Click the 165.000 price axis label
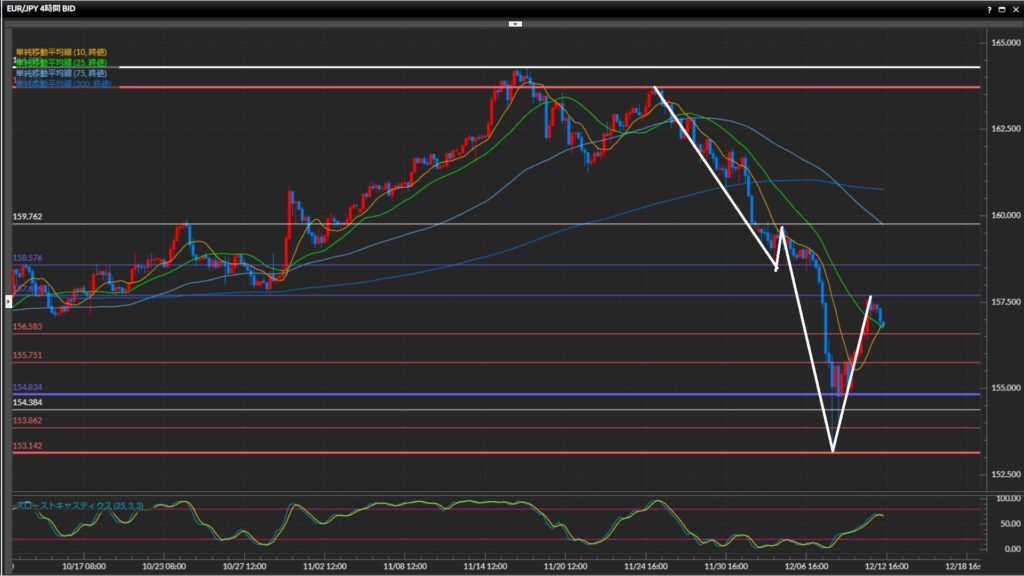Image resolution: width=1024 pixels, height=576 pixels. 1001,43
